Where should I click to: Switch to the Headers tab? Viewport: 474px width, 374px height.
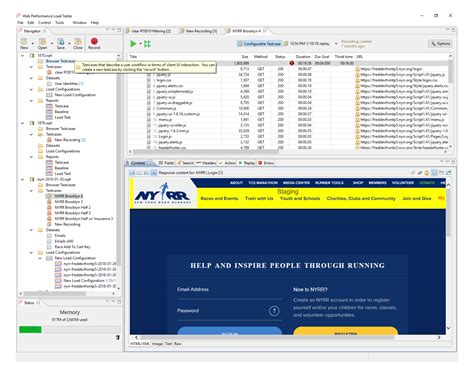coord(206,163)
